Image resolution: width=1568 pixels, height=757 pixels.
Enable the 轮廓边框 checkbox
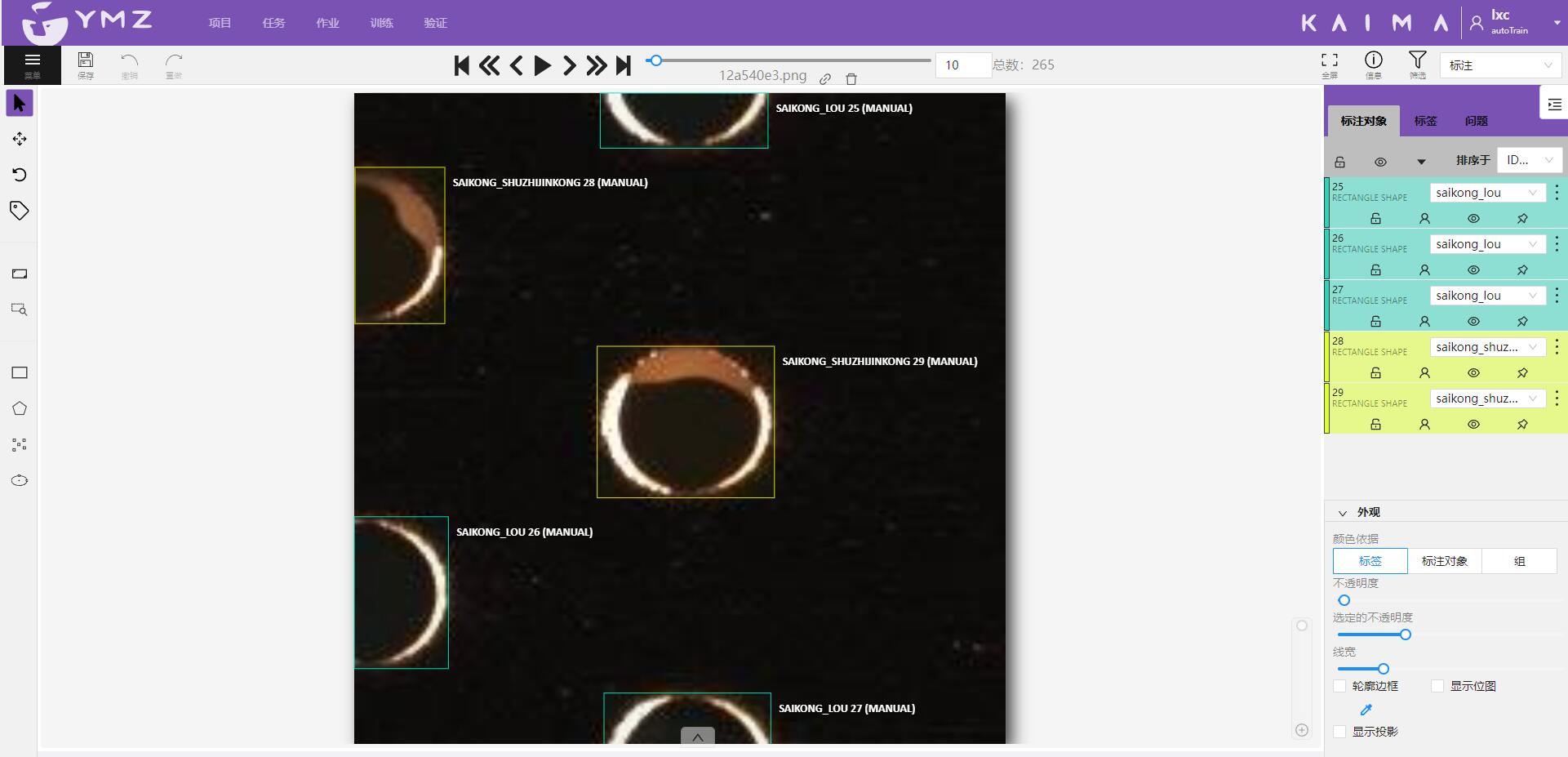coord(1339,686)
